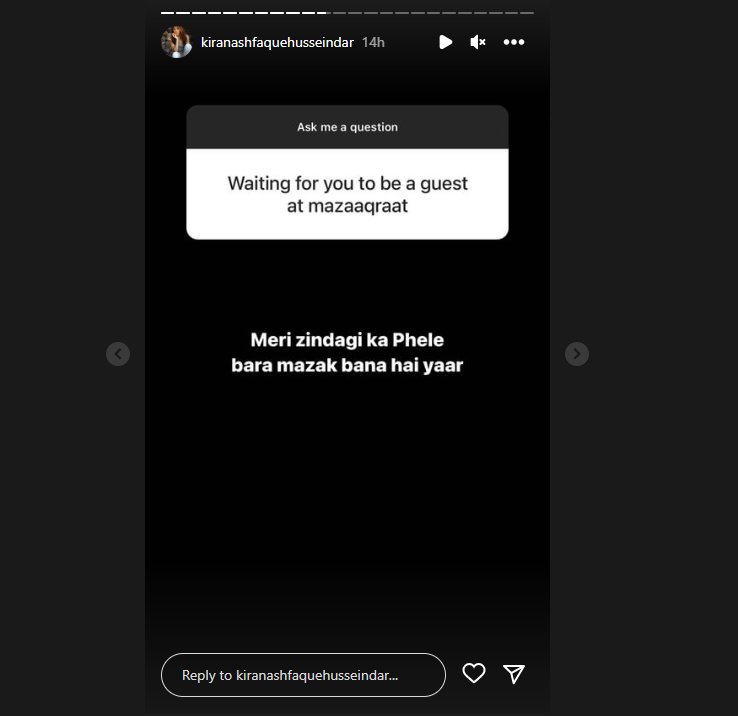Click the at mazaaqraat text line

(x=347, y=206)
